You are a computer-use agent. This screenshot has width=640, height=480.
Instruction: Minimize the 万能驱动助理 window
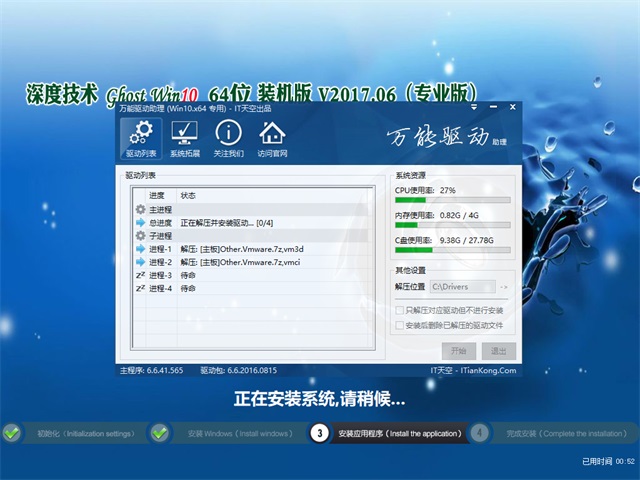[x=493, y=107]
